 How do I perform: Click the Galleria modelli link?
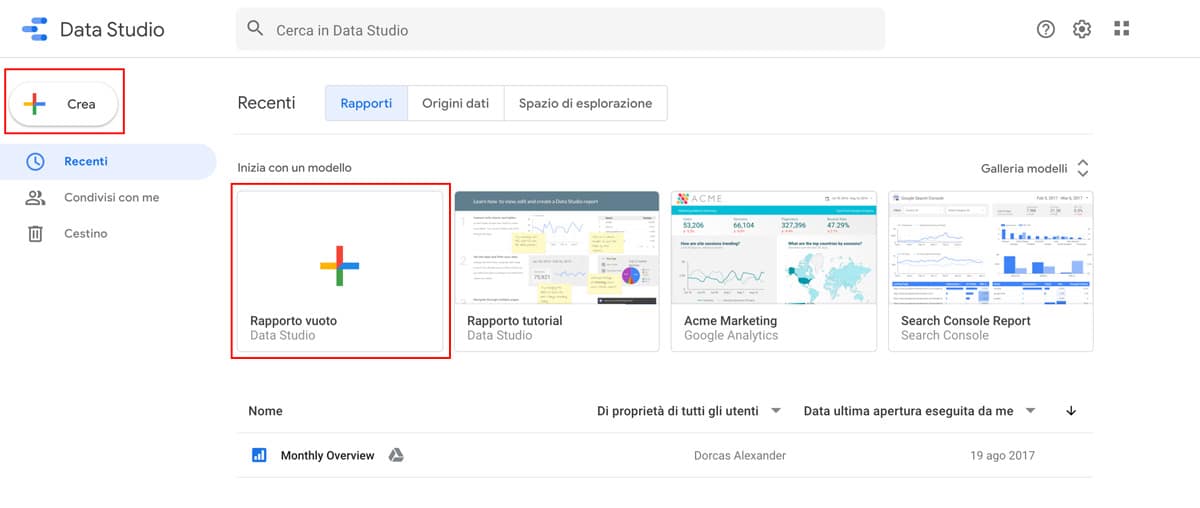[x=1024, y=168]
